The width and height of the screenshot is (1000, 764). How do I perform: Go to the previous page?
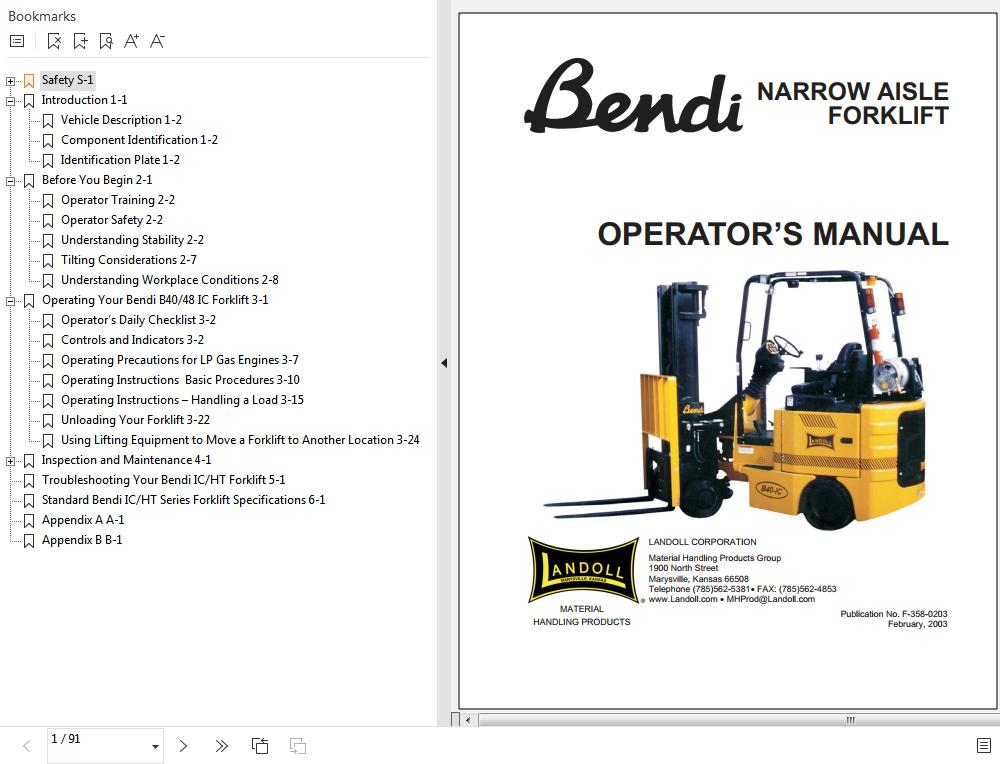tap(27, 746)
